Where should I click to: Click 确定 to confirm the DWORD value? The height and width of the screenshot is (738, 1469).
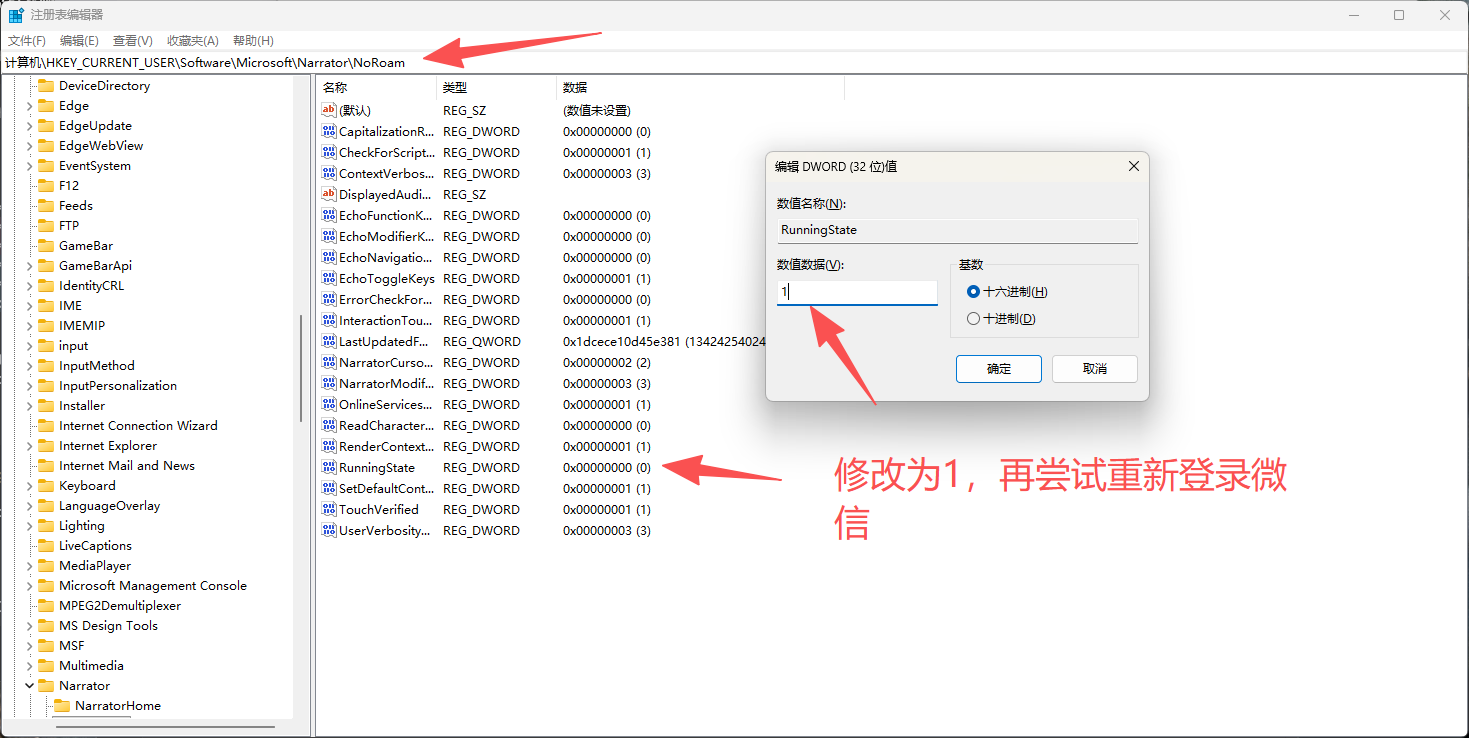[x=998, y=369]
